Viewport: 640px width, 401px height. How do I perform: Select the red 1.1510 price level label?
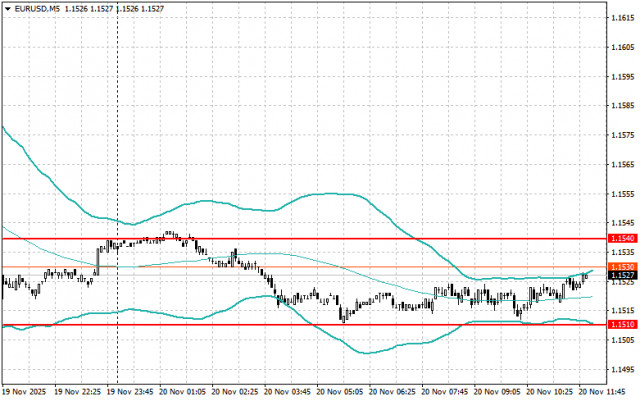pyautogui.click(x=622, y=324)
